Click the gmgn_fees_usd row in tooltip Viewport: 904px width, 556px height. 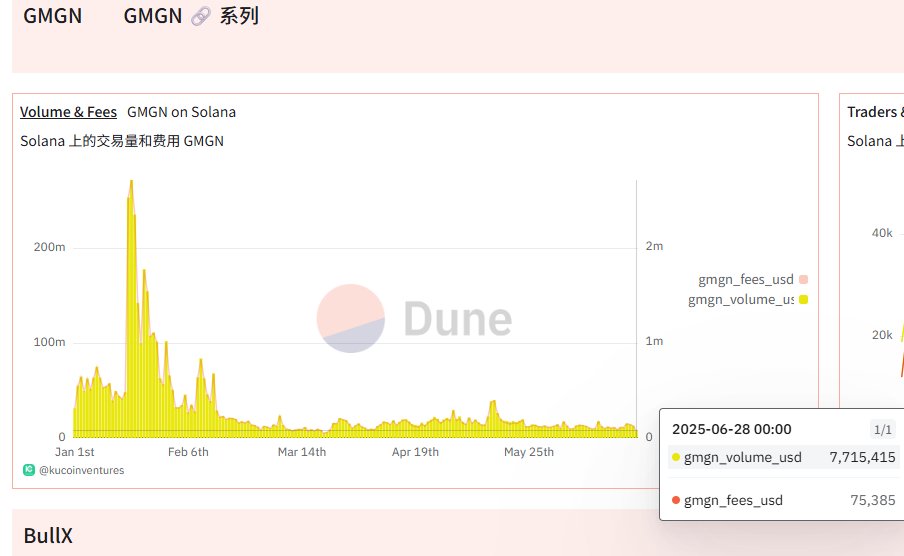[784, 500]
